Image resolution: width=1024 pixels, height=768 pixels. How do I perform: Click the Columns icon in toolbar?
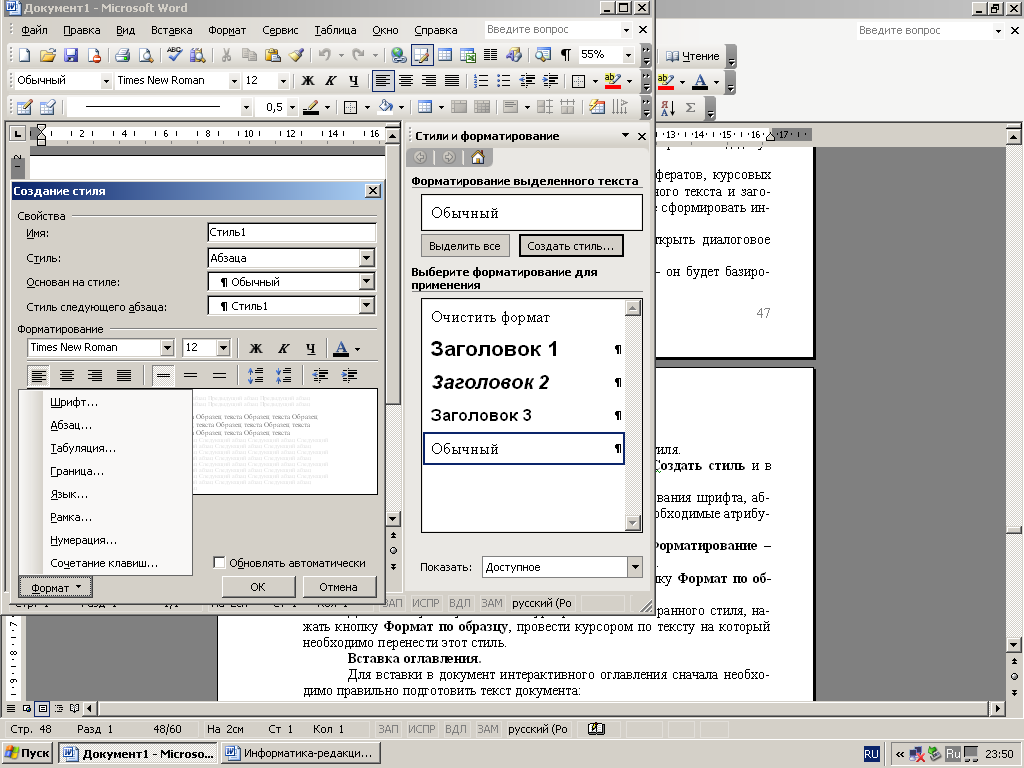490,56
